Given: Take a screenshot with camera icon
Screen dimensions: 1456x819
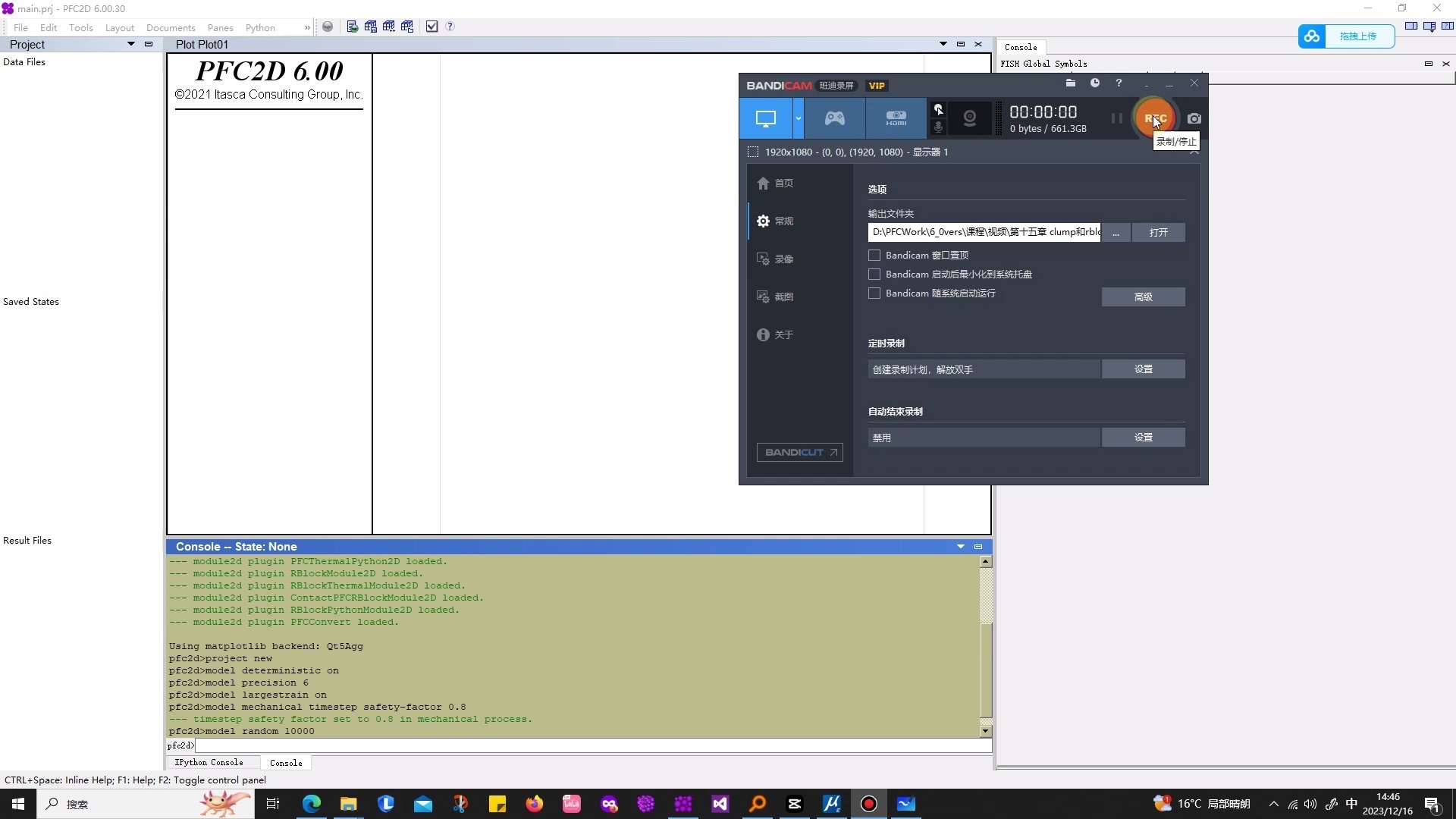Looking at the screenshot, I should pos(1194,119).
